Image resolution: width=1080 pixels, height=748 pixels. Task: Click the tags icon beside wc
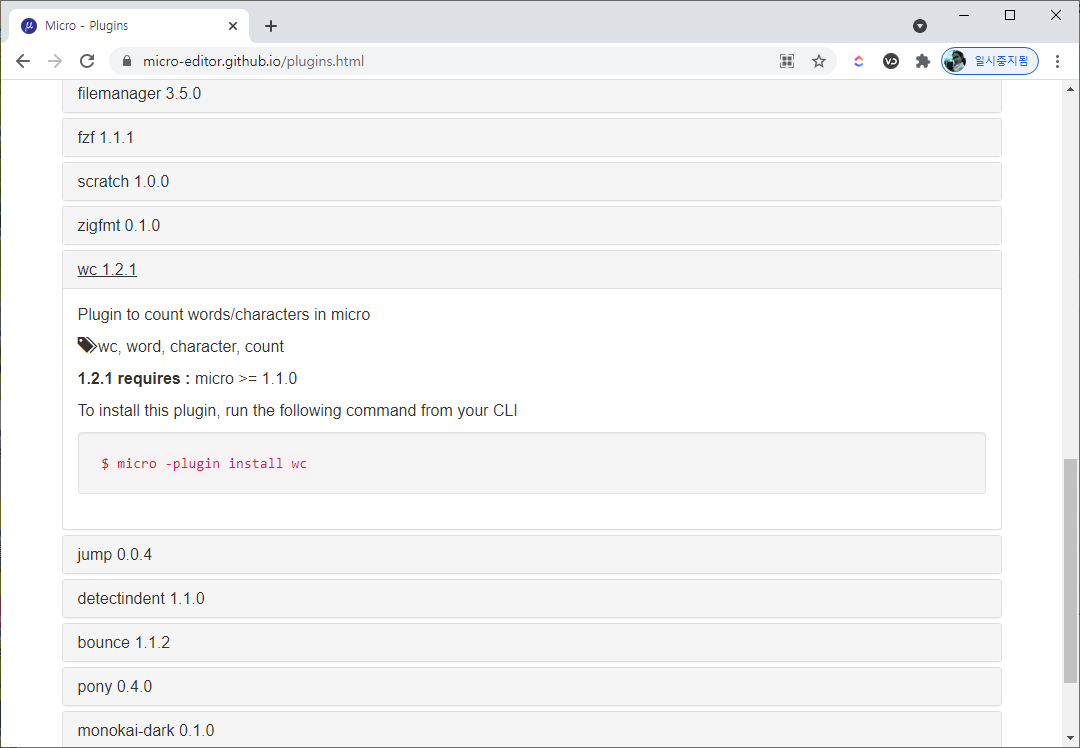[x=87, y=345]
